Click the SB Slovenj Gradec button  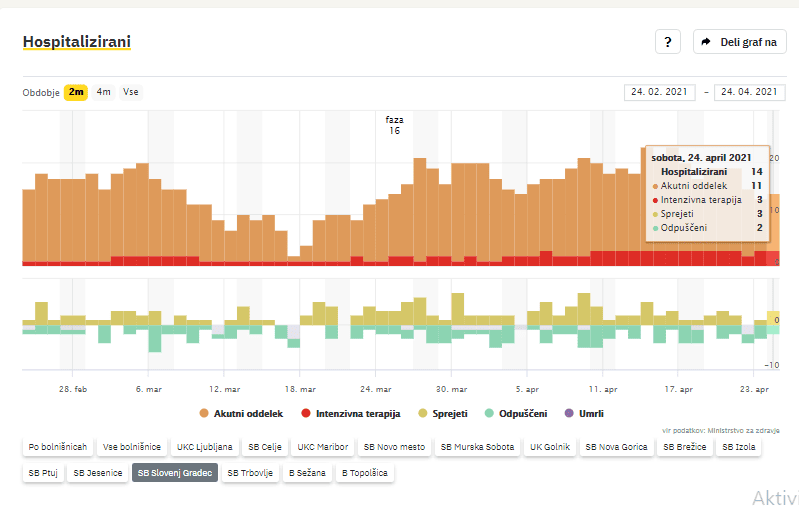tap(173, 472)
